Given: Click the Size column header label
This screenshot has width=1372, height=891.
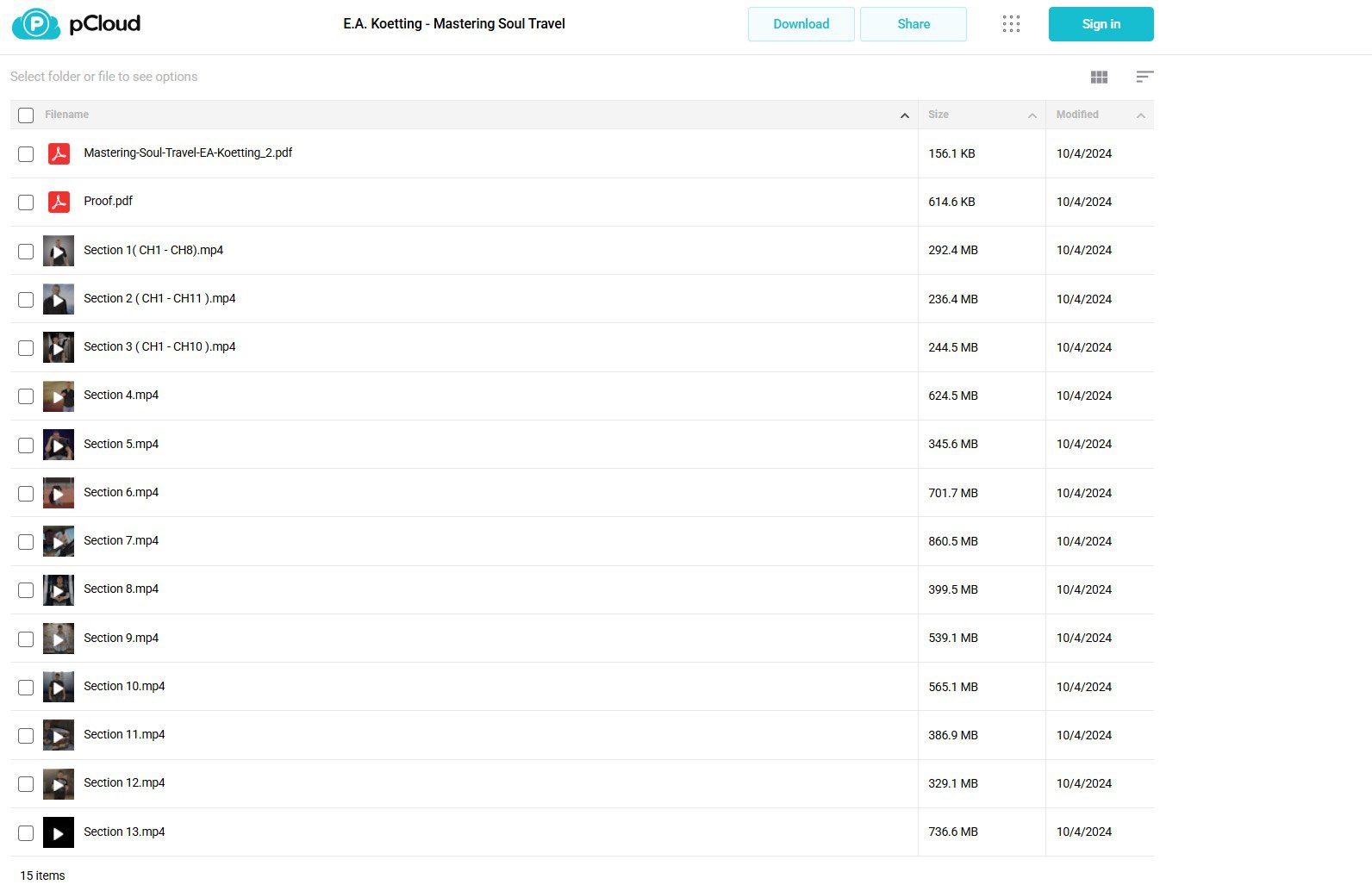Looking at the screenshot, I should 939,115.
